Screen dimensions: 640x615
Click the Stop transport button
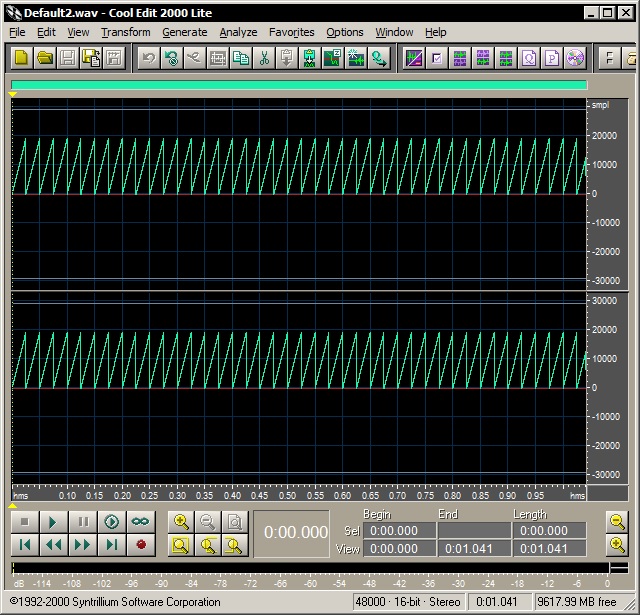(25, 521)
